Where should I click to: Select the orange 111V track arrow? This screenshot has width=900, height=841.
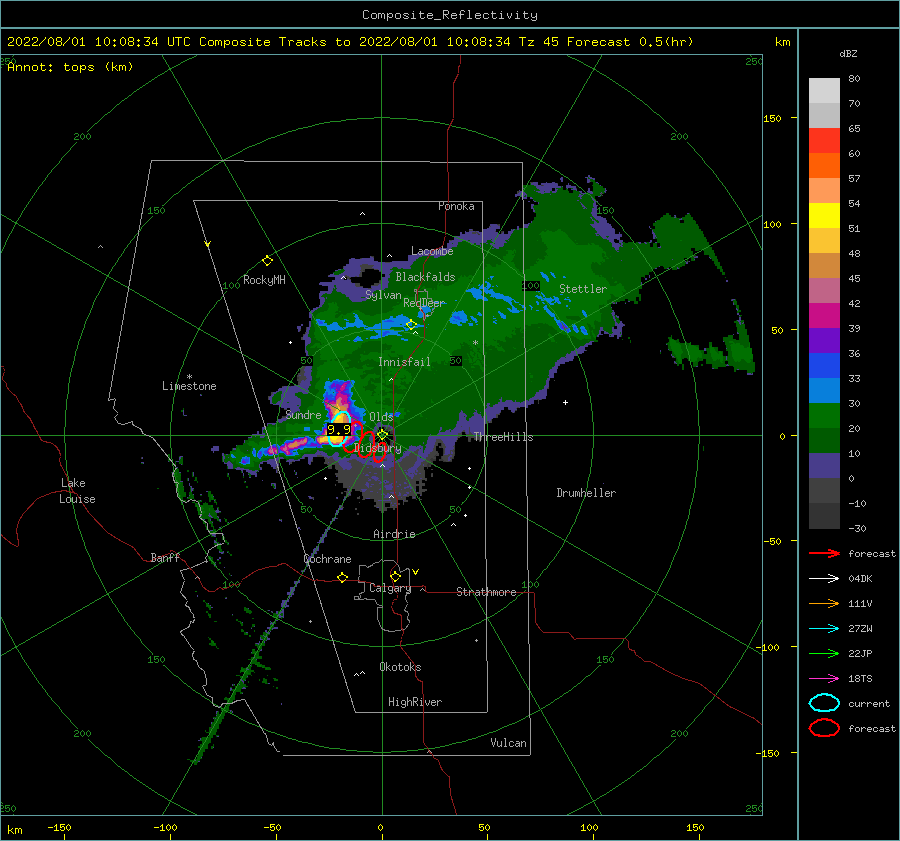[x=824, y=603]
